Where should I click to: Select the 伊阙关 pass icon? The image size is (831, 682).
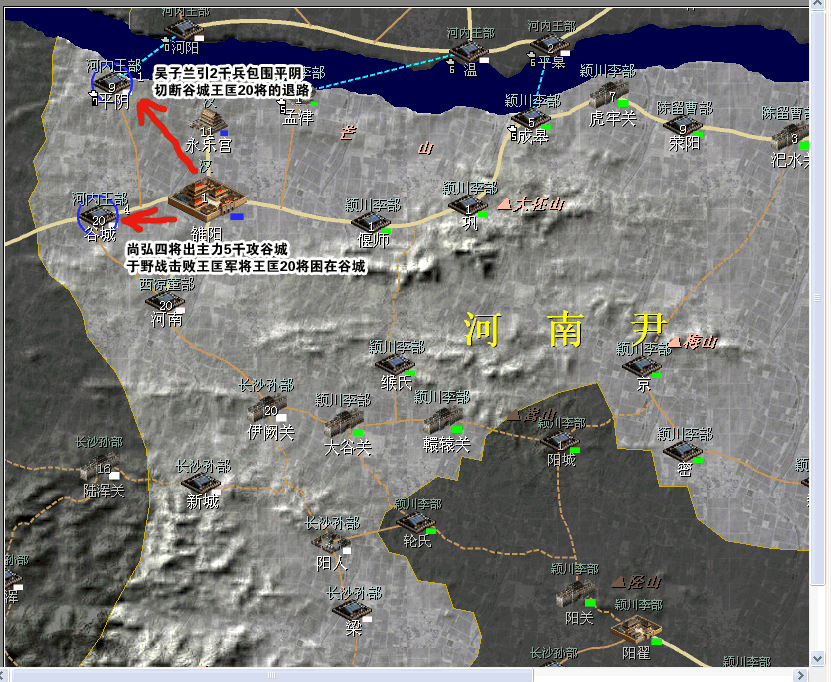[x=267, y=410]
